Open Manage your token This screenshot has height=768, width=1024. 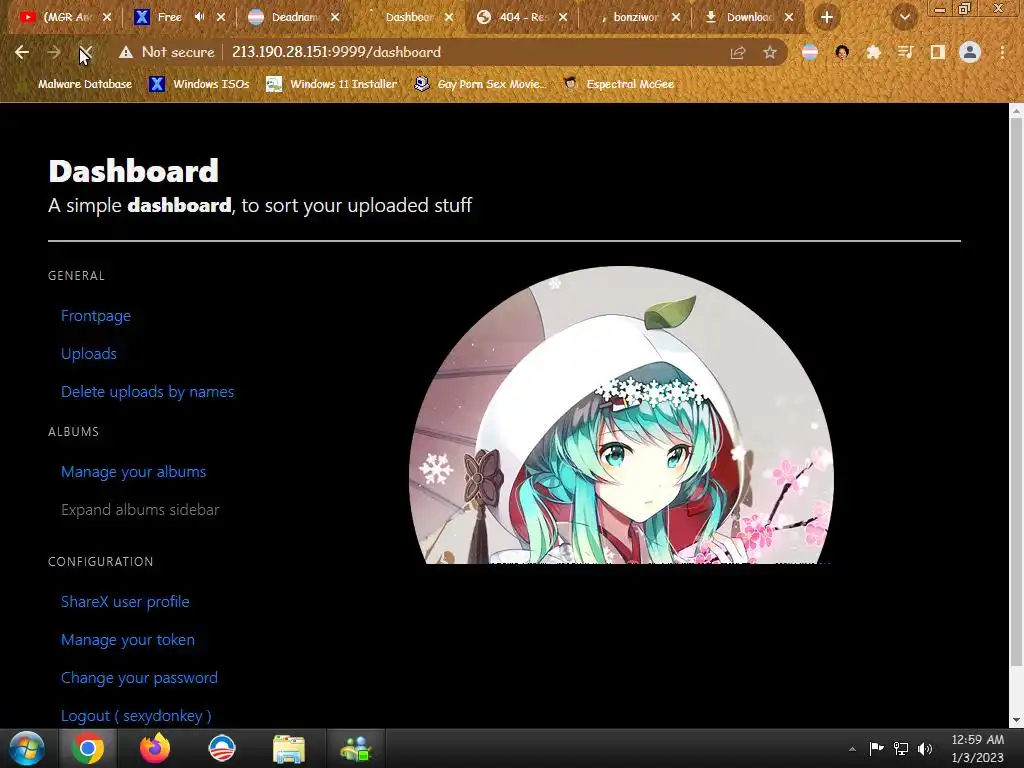click(128, 640)
